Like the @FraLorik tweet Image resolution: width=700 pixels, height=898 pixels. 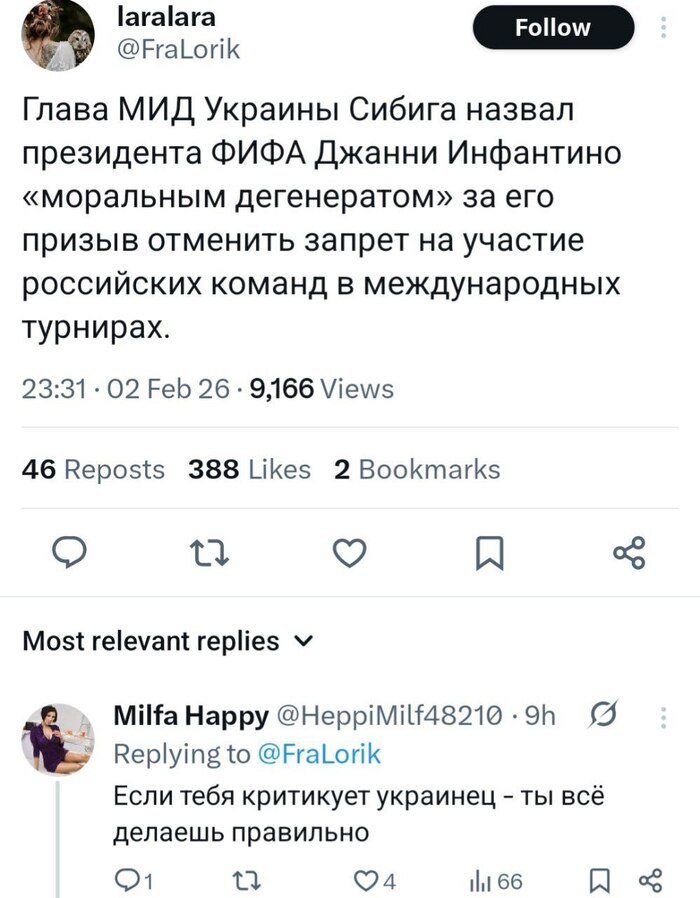coord(350,551)
